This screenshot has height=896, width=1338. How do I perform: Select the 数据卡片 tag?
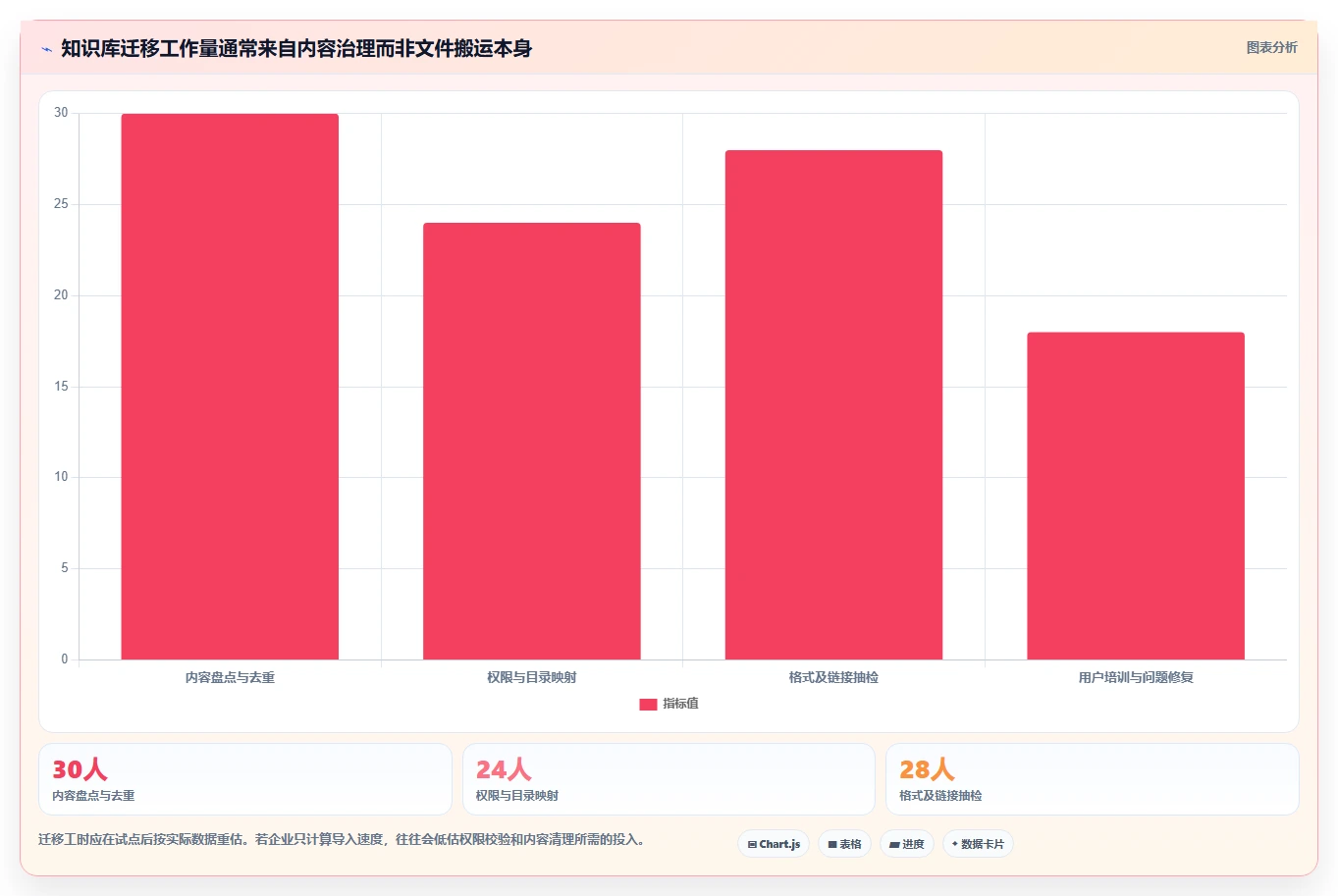tap(978, 844)
